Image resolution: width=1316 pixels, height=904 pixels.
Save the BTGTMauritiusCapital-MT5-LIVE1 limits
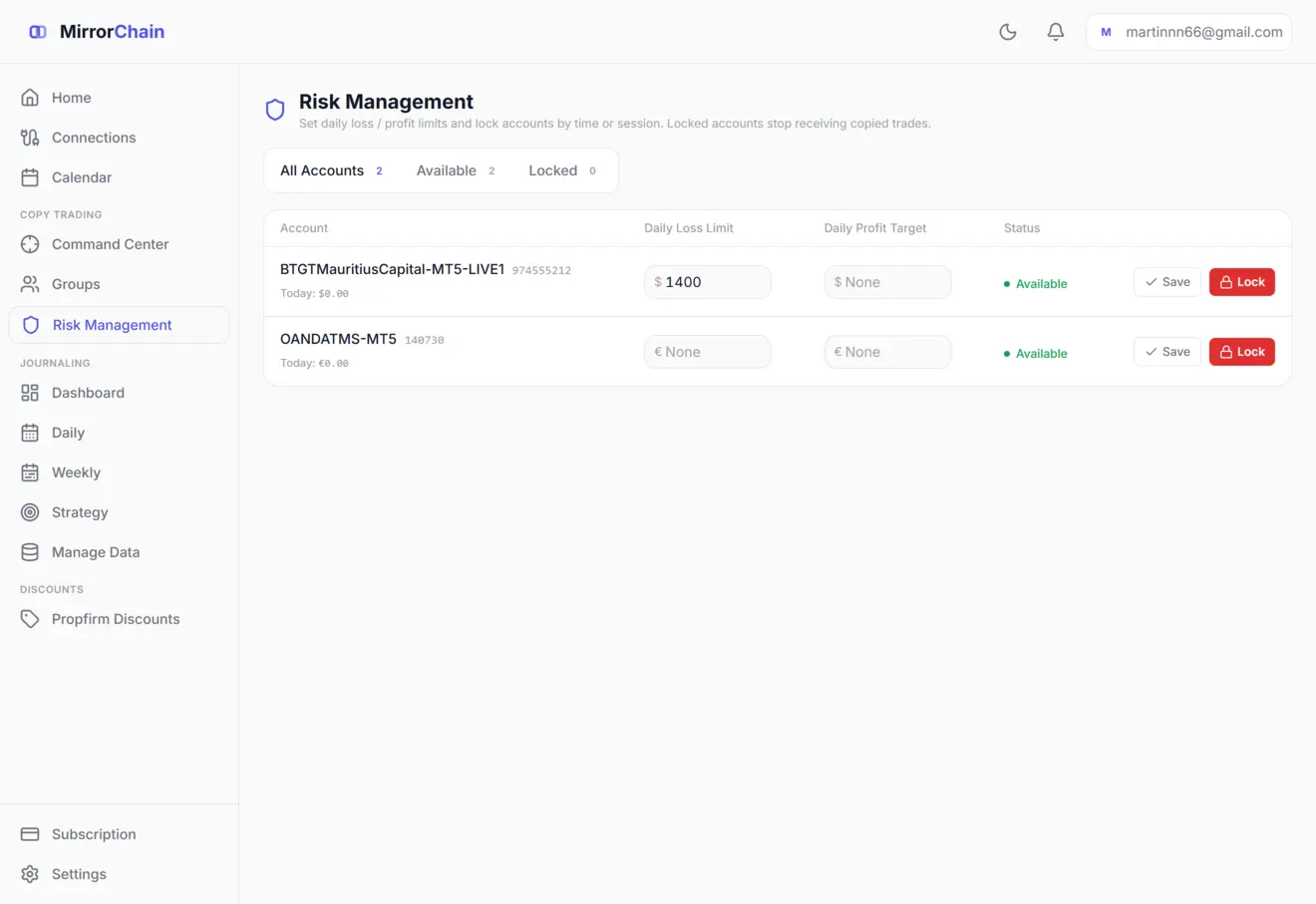1167,282
